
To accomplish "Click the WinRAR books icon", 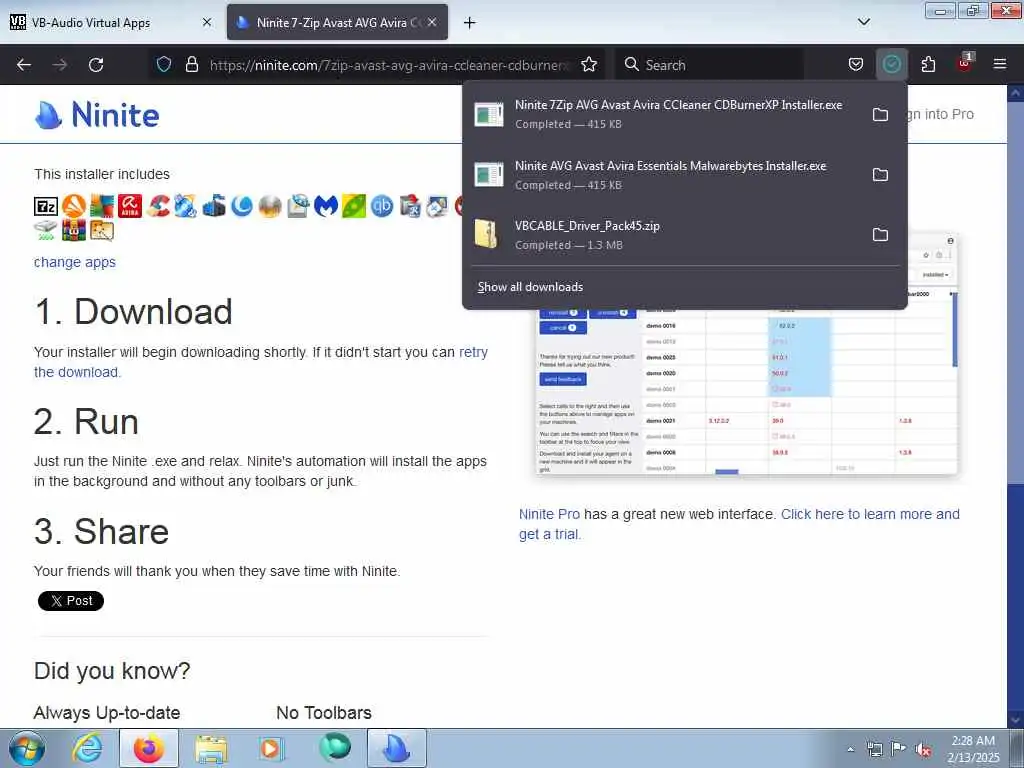I will click(x=74, y=230).
